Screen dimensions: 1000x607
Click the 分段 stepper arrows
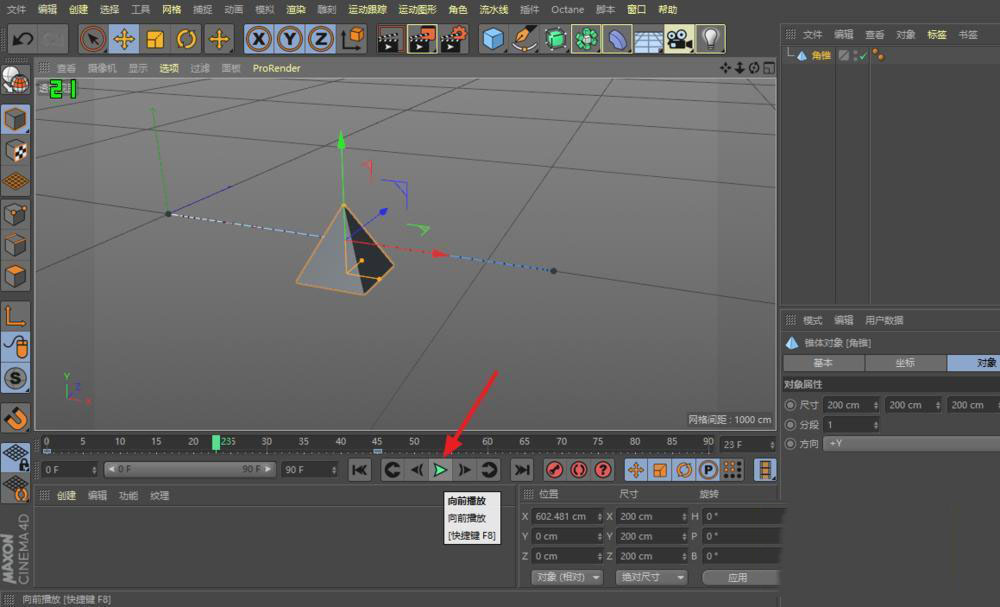[x=875, y=425]
